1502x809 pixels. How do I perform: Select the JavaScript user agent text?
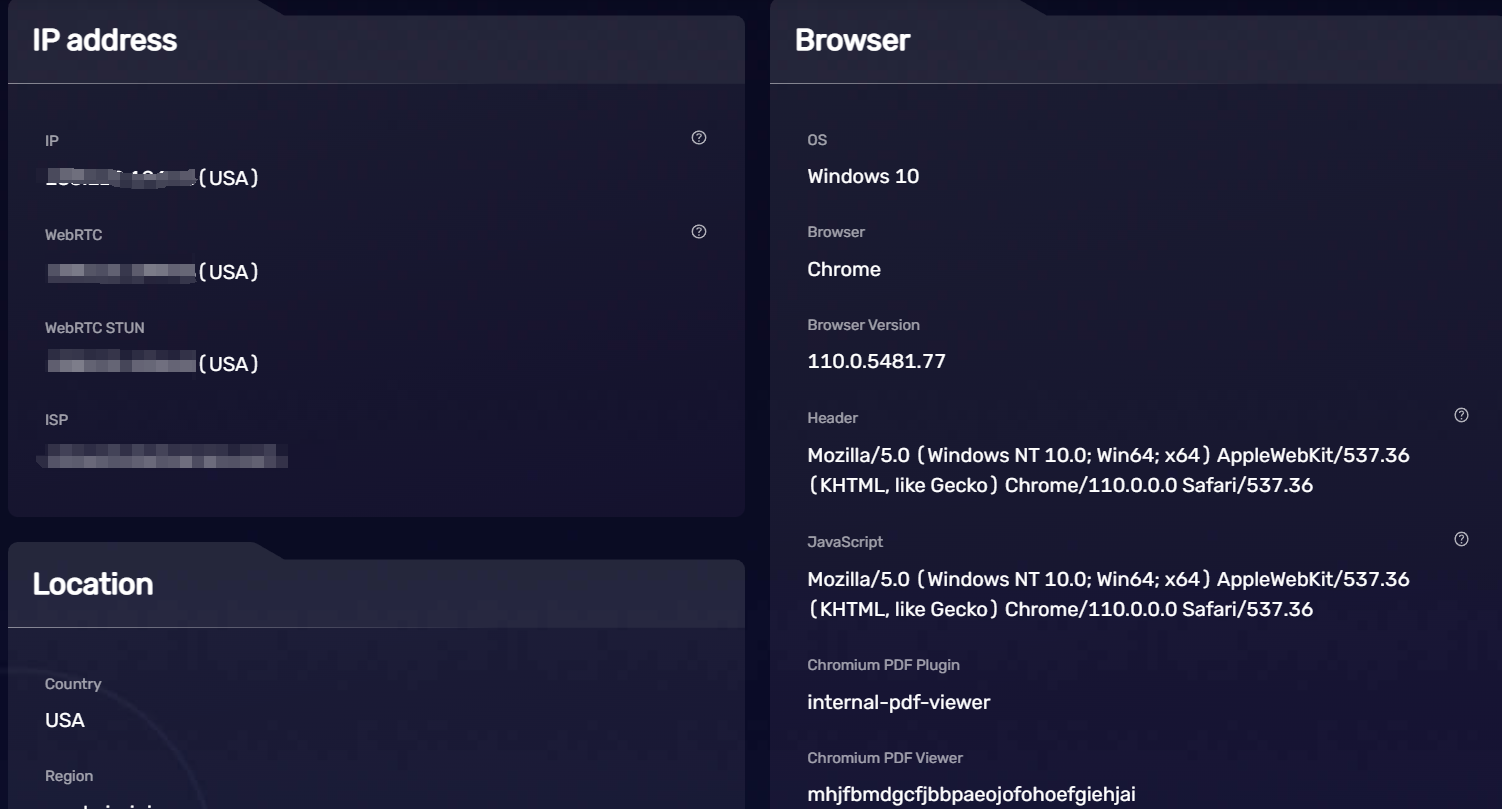pos(1108,593)
